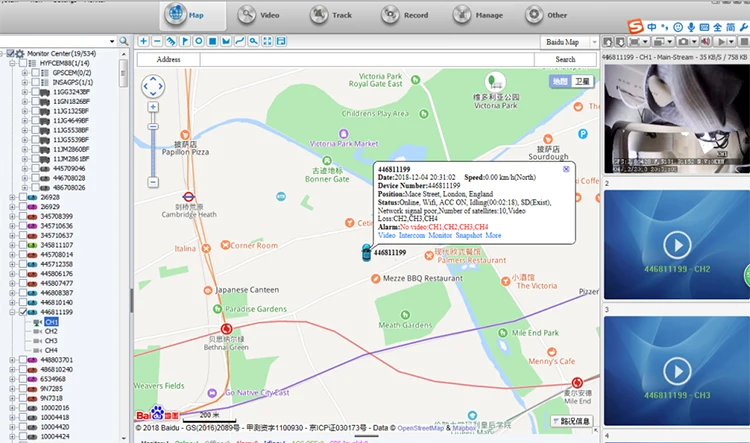
Task: Check the HYFCEM88 group checkbox
Action: (22, 63)
